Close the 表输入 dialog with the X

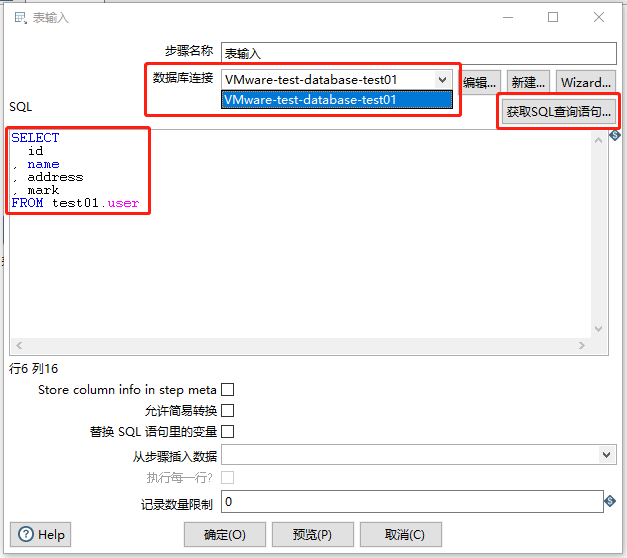pos(598,17)
